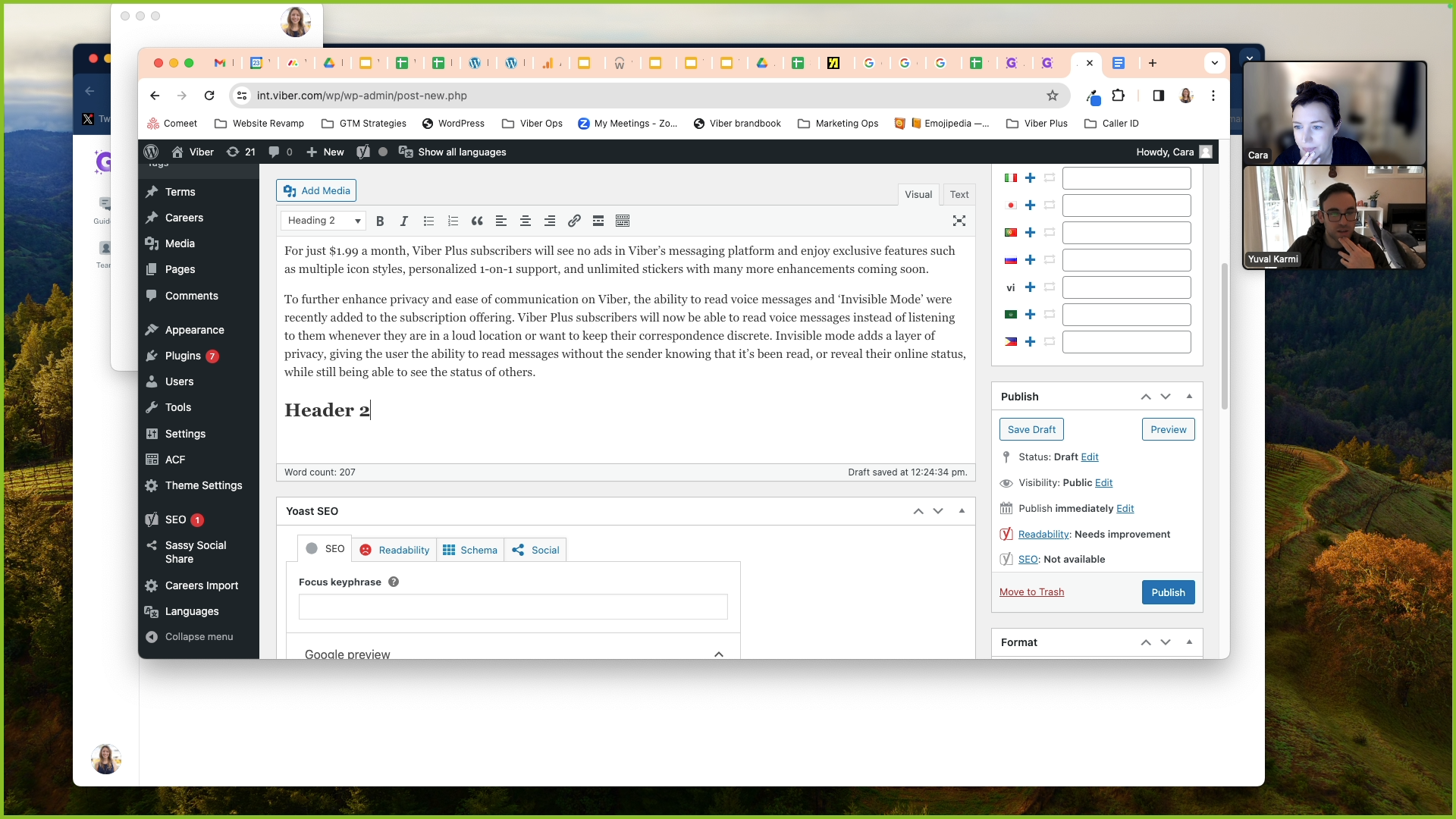Viewport: 1456px width, 819px height.
Task: Toggle the toolbar kitchen sink
Action: pyautogui.click(x=623, y=221)
